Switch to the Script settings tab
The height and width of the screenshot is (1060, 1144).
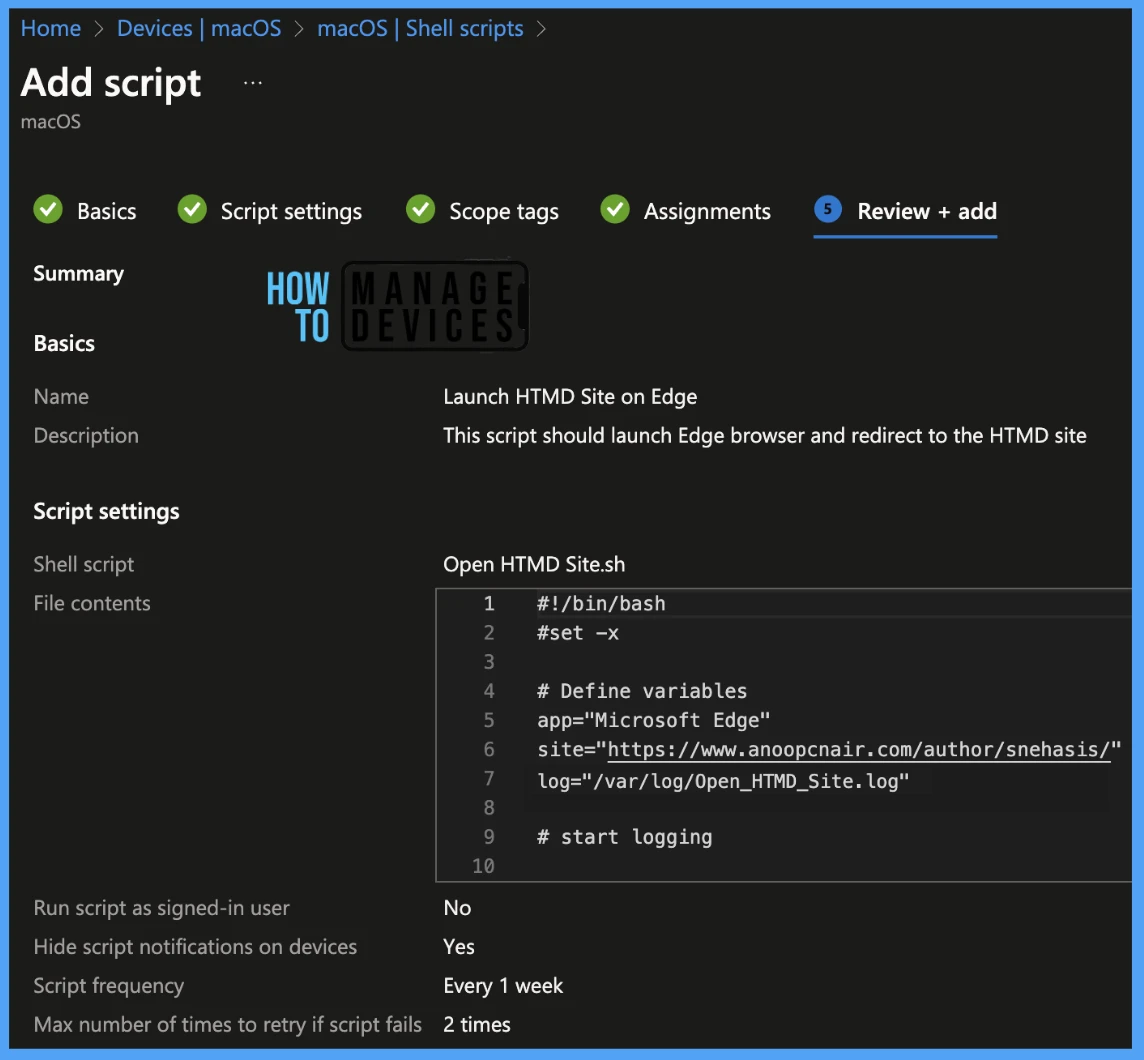(291, 212)
